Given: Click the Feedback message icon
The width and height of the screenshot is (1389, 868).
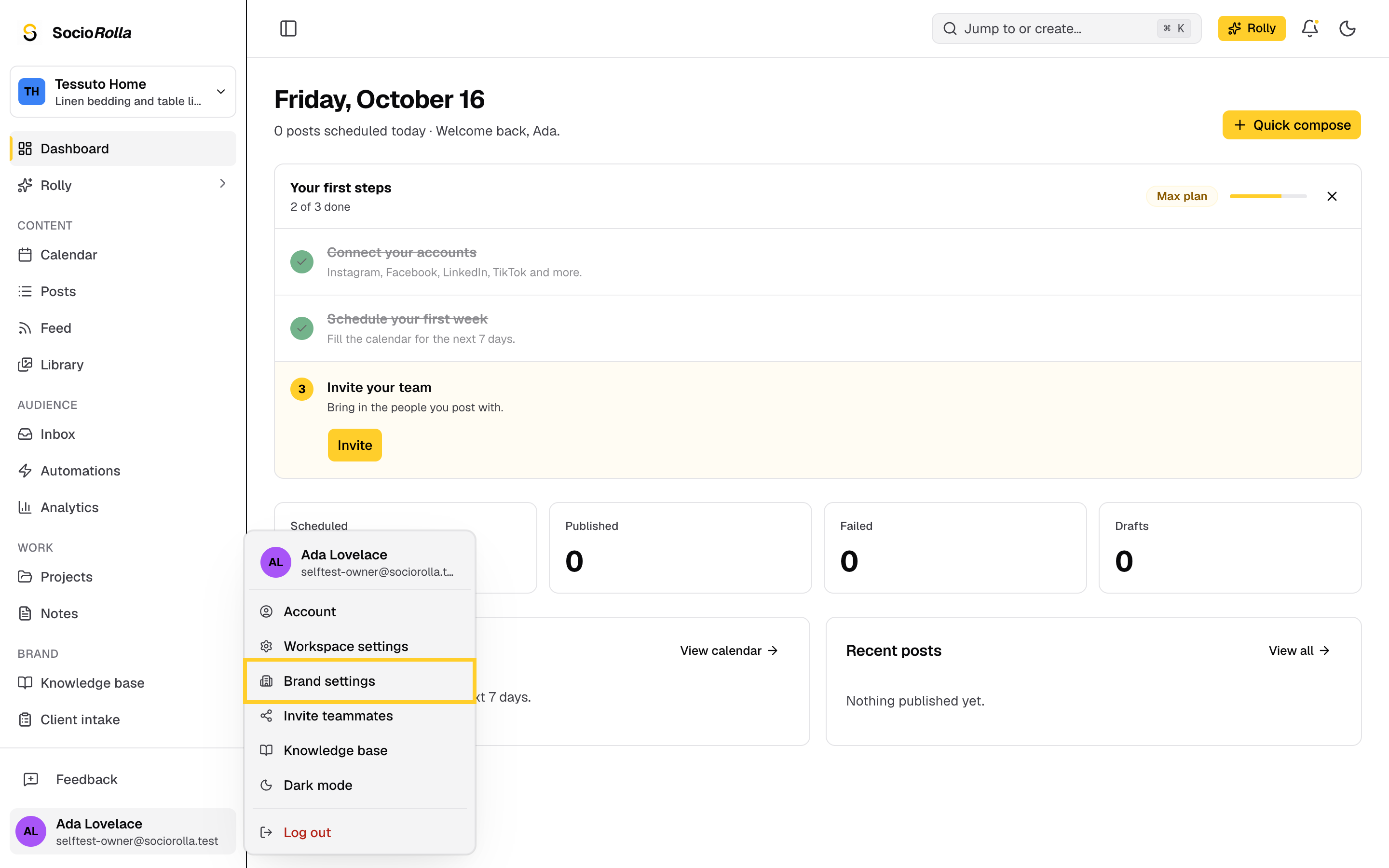Looking at the screenshot, I should (30, 779).
